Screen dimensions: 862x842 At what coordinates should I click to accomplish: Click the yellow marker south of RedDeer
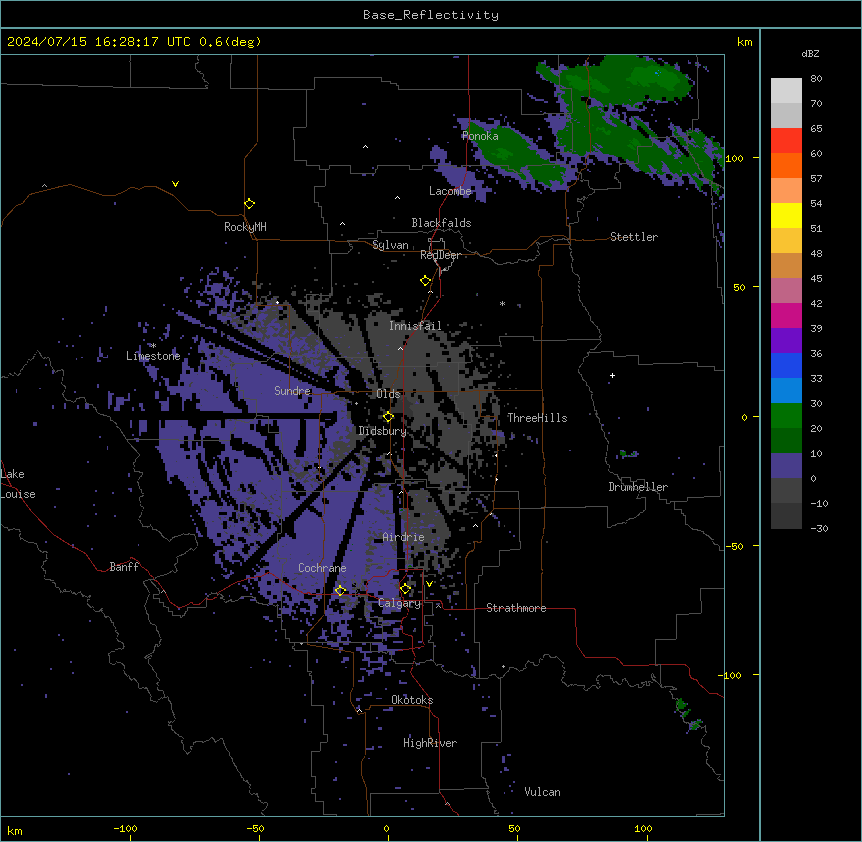click(425, 281)
